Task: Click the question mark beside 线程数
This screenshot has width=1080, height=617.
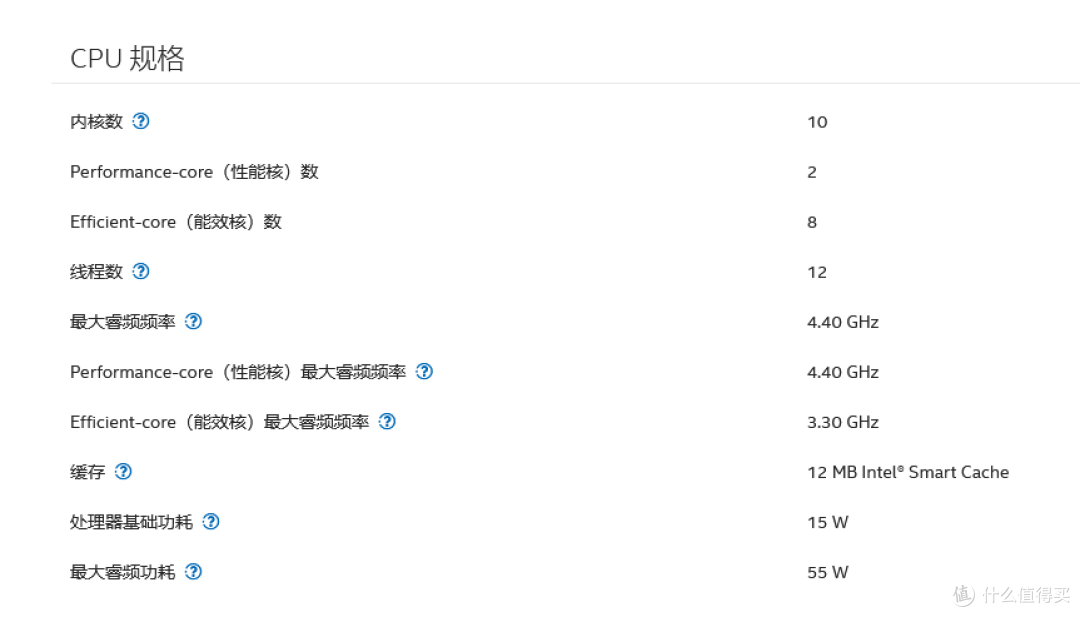Action: tap(141, 271)
